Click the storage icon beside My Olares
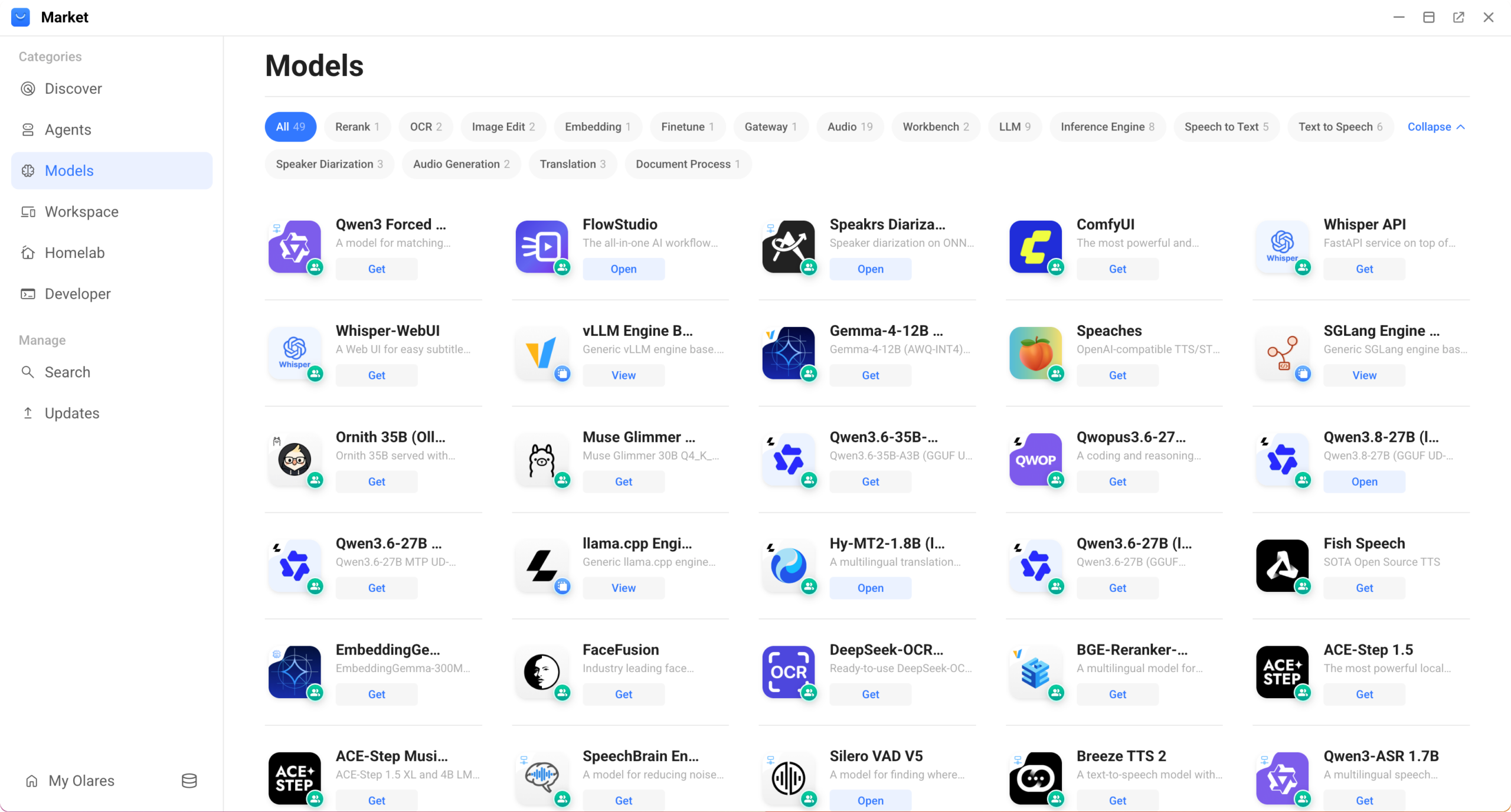Screen dimensions: 1511x812 click(189, 781)
